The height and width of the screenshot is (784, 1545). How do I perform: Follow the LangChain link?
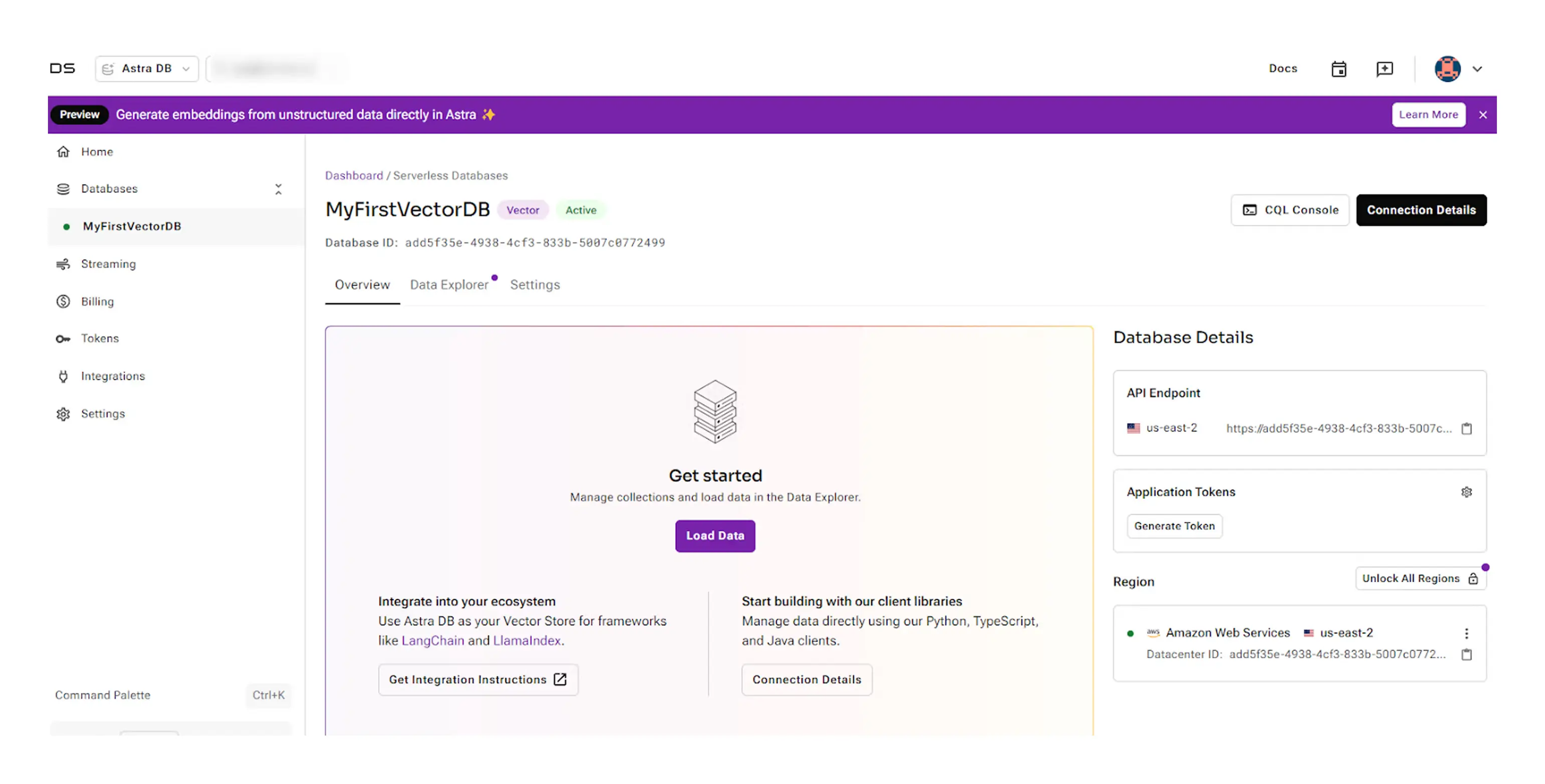[x=433, y=641]
